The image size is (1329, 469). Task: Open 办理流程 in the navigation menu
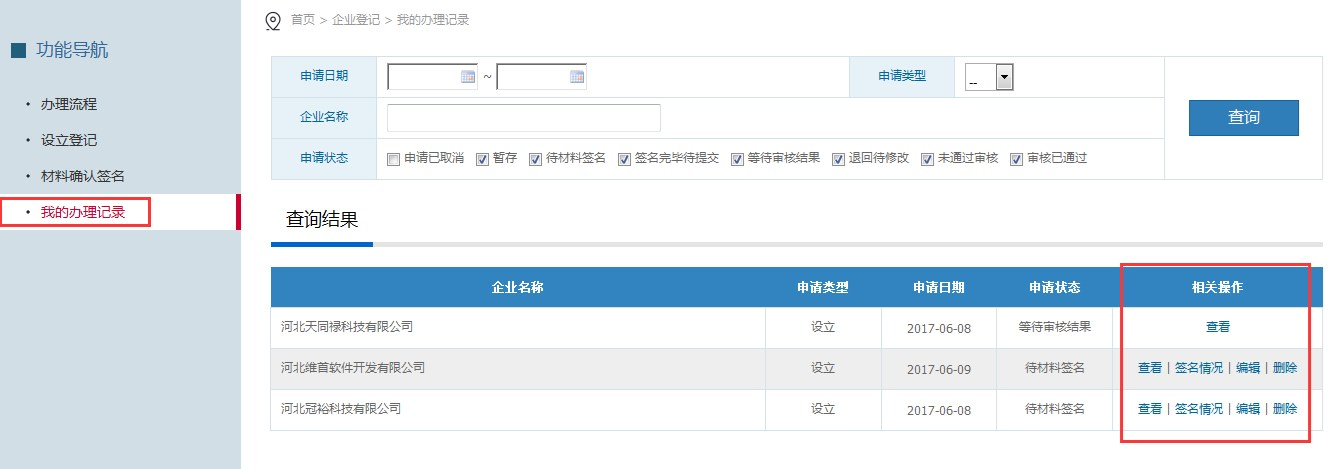point(68,104)
